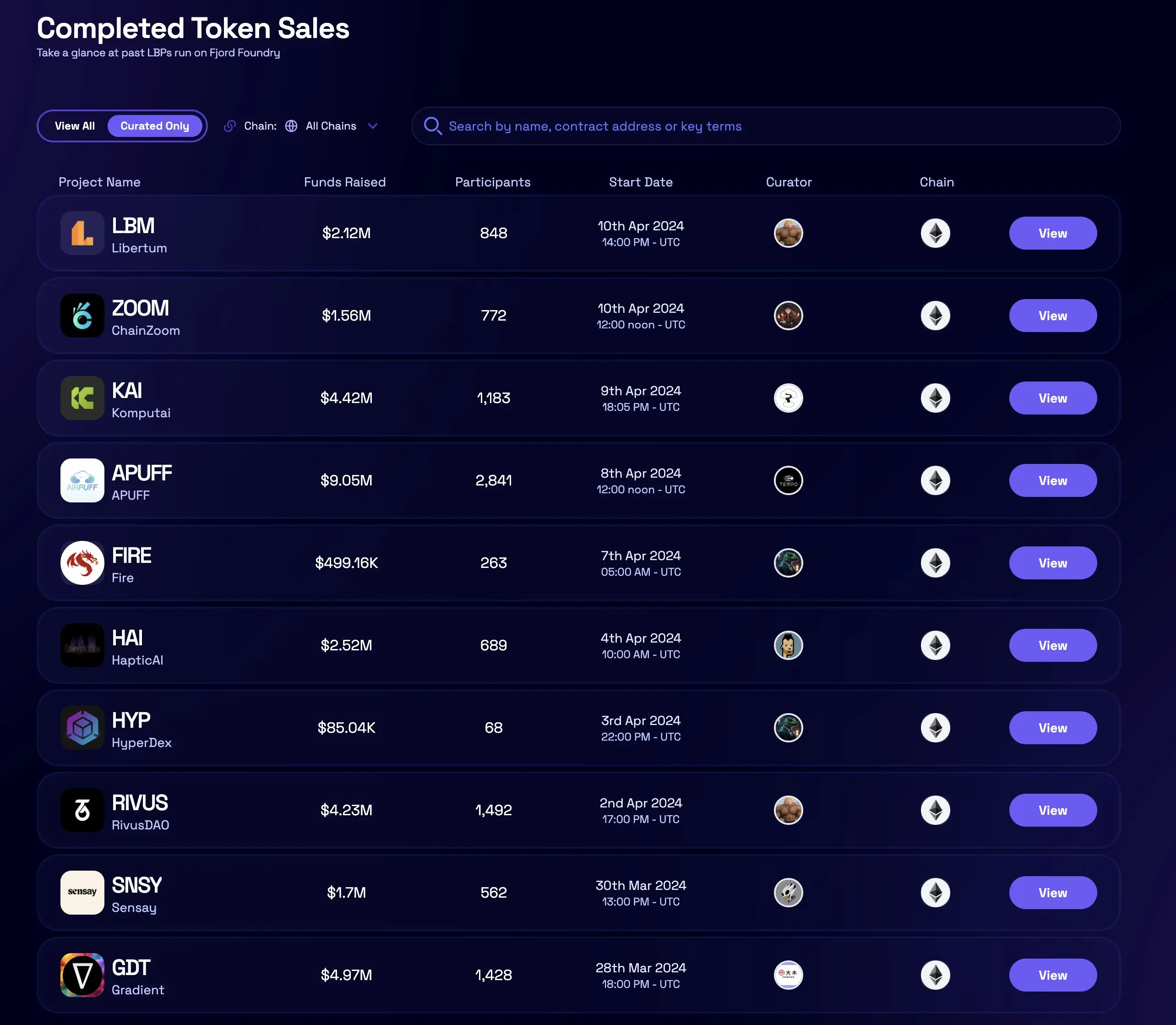Click the Ethereum chain icon in LBM row

click(935, 234)
